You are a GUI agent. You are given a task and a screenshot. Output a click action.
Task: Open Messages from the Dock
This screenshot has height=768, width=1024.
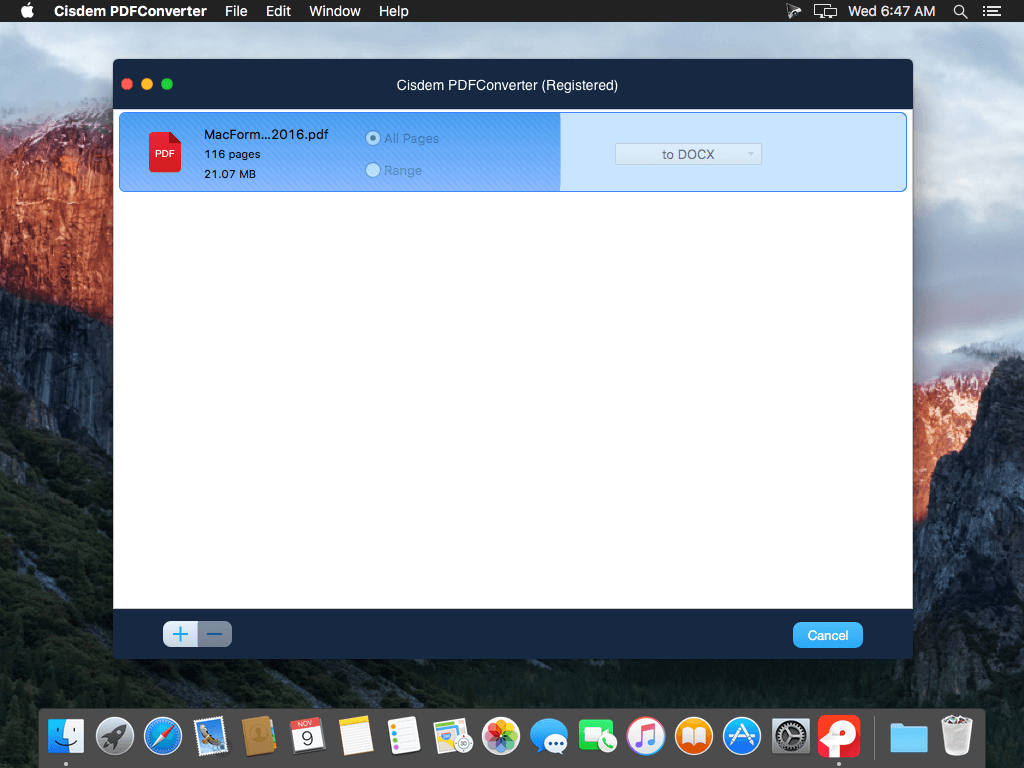click(x=549, y=736)
